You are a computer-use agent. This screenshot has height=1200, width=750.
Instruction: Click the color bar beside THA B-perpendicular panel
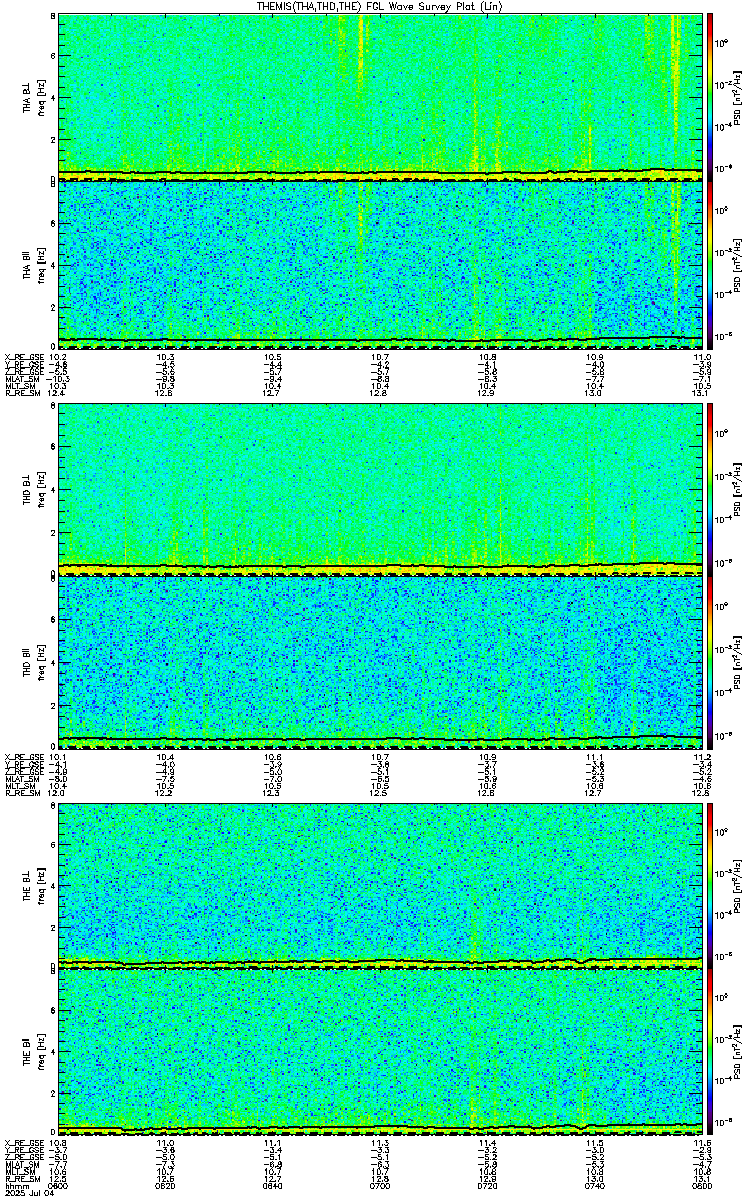(x=710, y=96)
